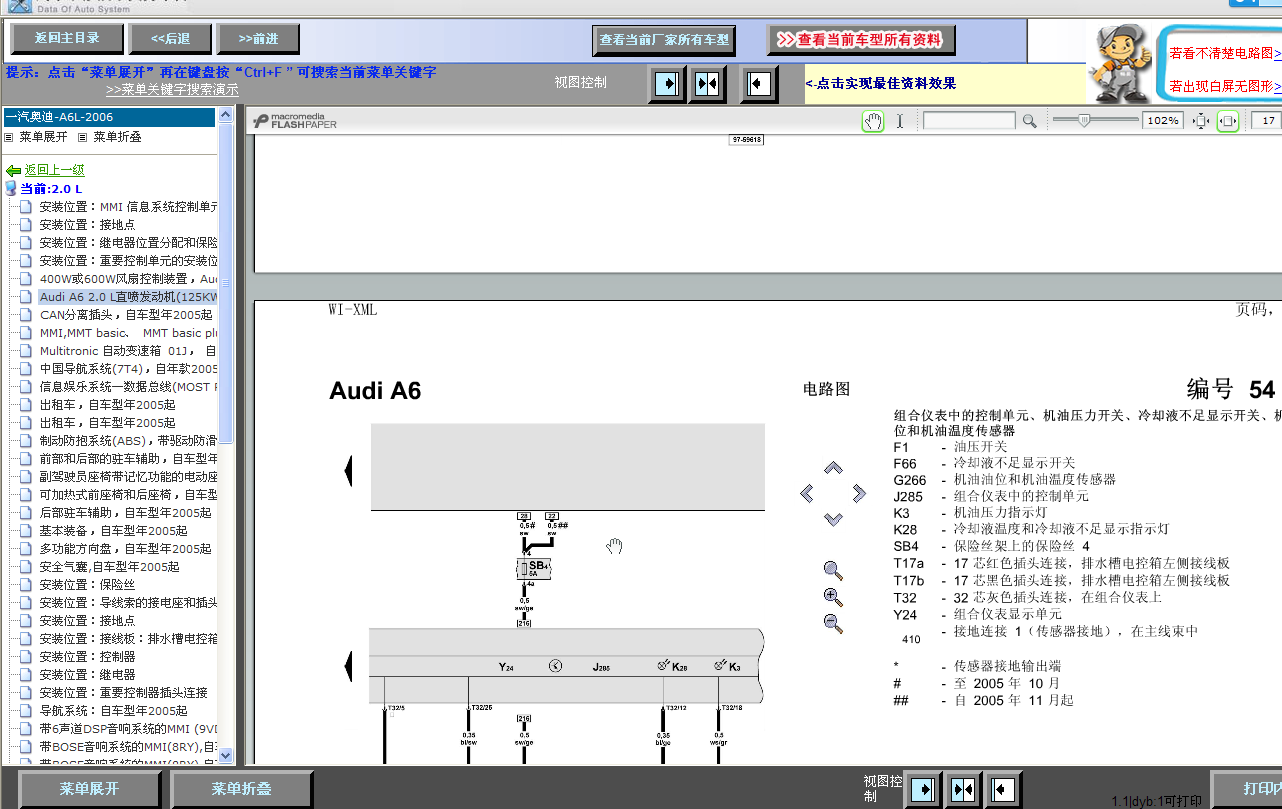Click the zoom-in magnifier with plus sign

click(x=832, y=597)
